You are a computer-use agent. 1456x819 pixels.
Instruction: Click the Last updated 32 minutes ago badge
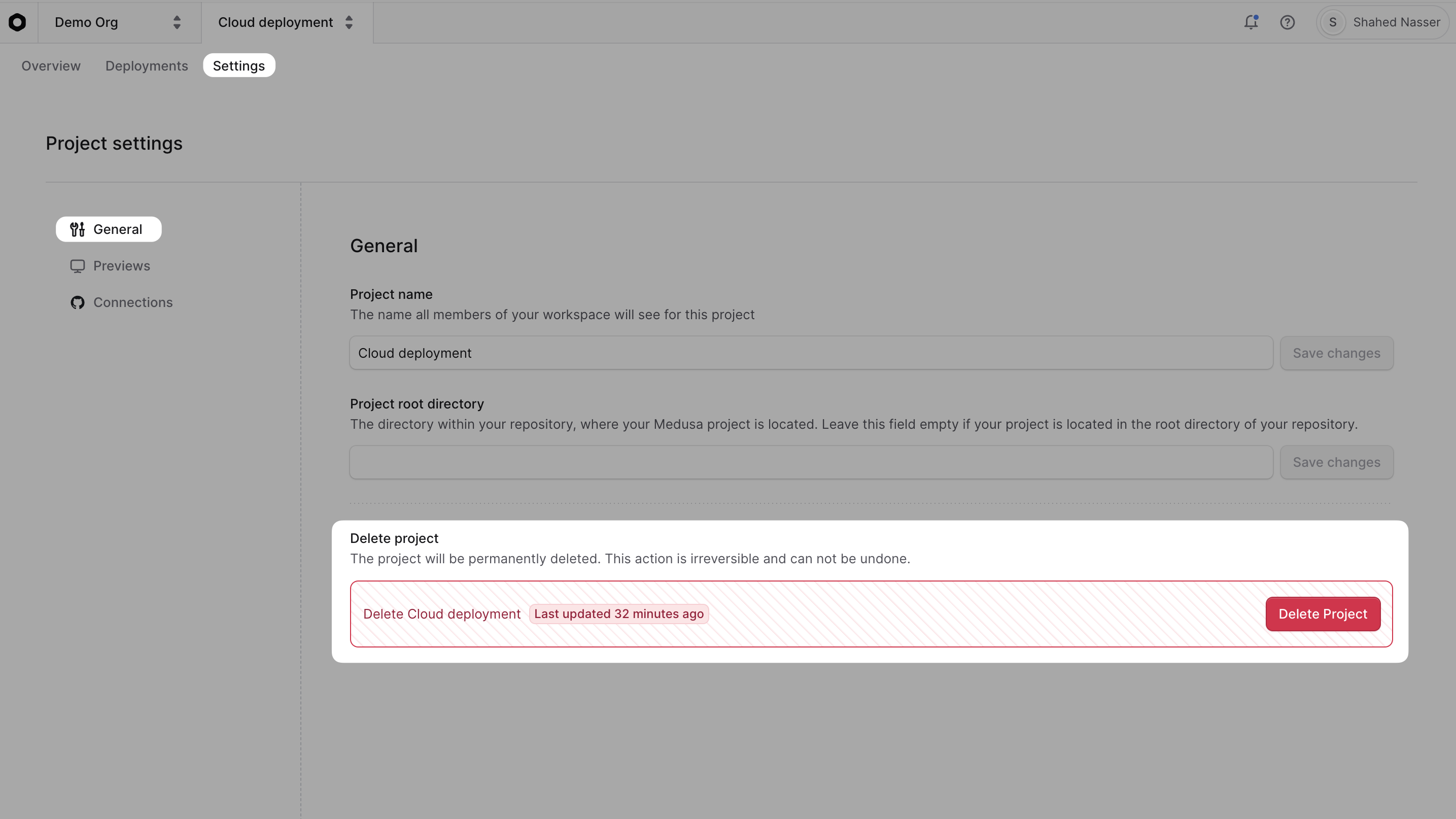click(x=619, y=614)
